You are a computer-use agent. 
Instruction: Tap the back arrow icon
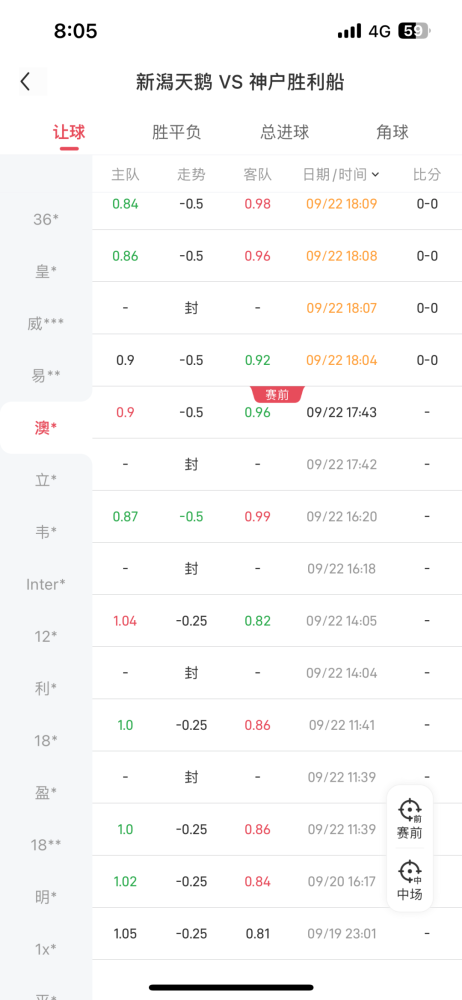pyautogui.click(x=26, y=82)
